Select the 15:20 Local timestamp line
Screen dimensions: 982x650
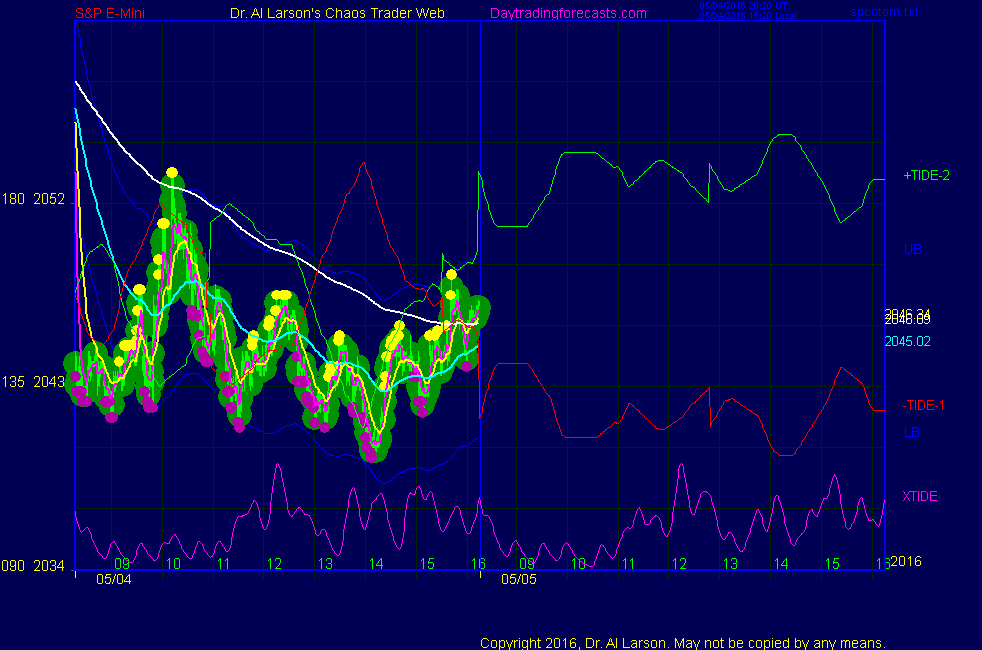coord(748,16)
